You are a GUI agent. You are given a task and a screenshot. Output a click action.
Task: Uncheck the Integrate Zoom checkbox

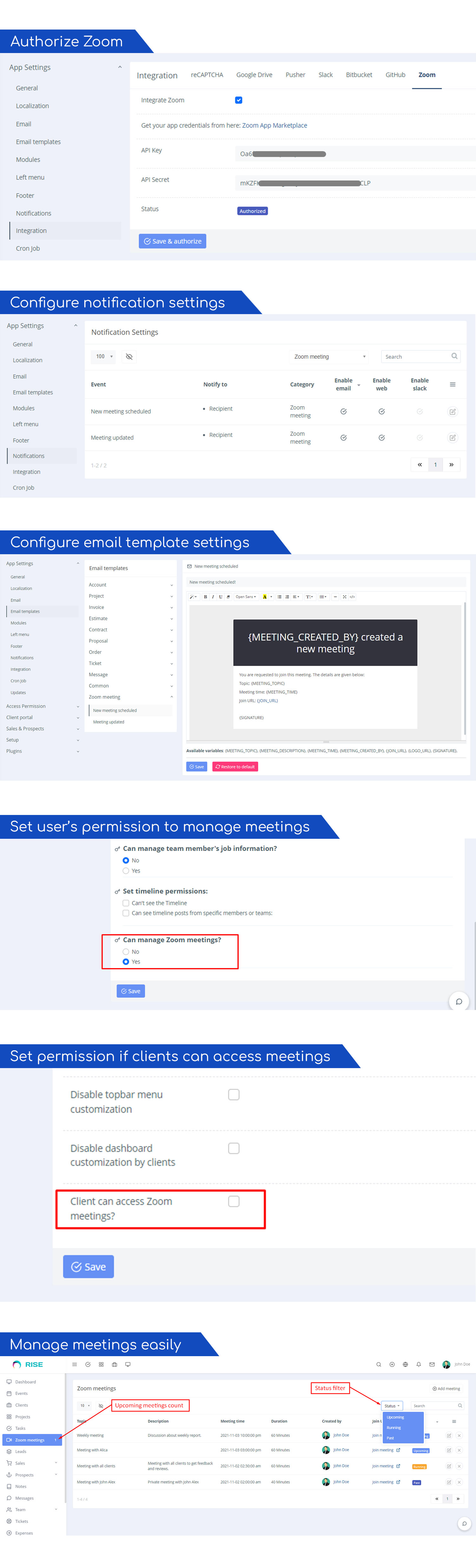pyautogui.click(x=239, y=100)
